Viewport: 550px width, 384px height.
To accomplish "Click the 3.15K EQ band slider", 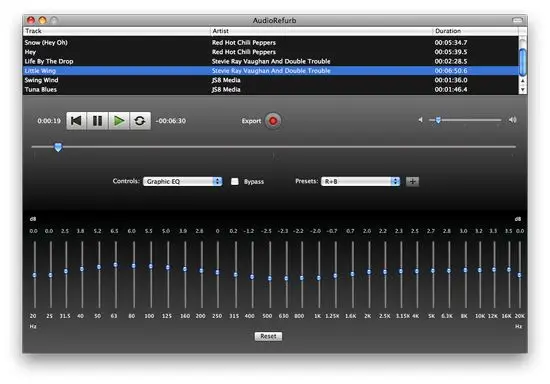I will 401,275.
